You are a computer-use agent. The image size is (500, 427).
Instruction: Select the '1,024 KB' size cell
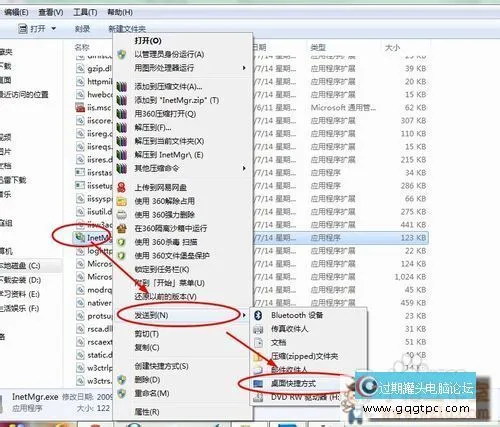coord(410,277)
